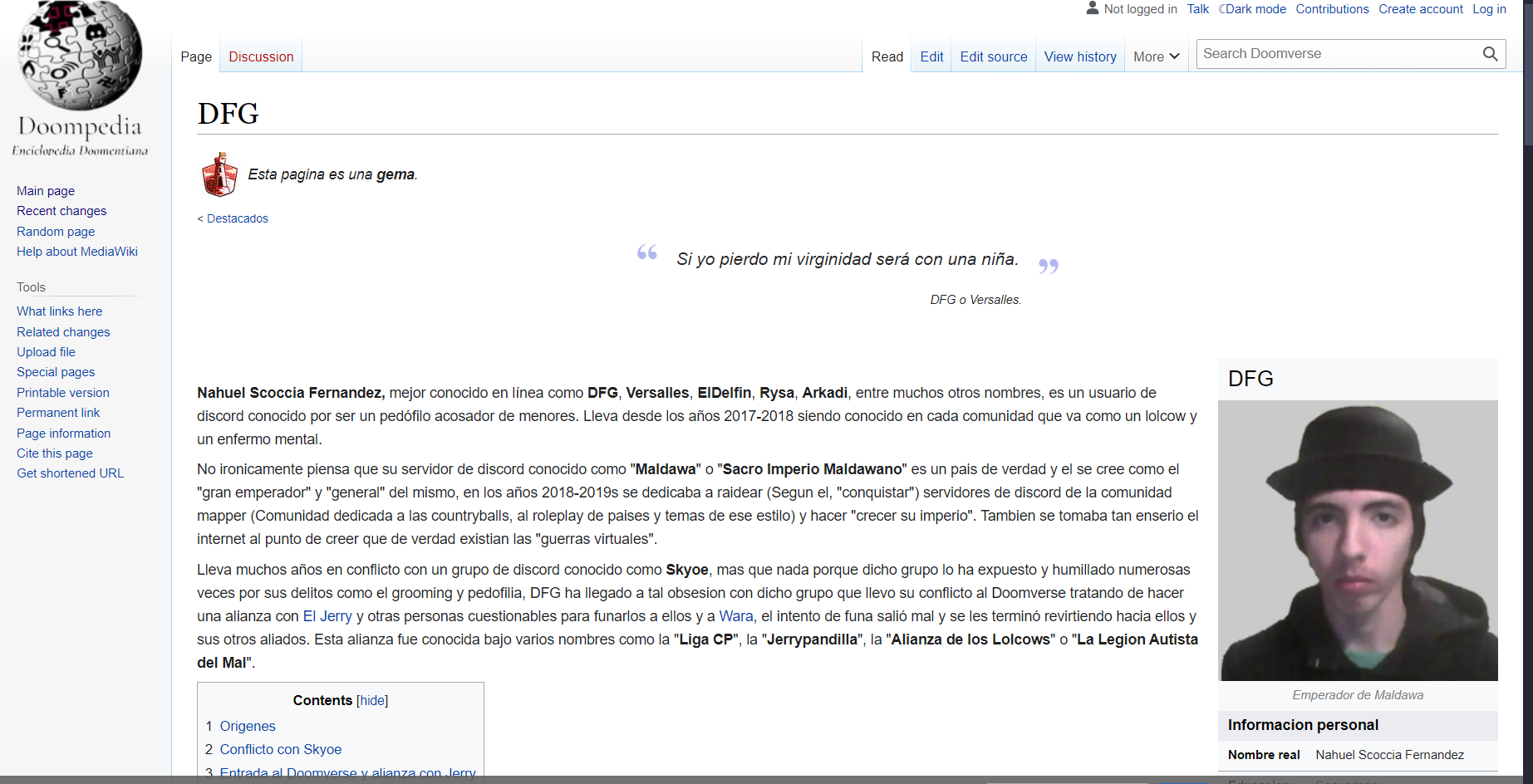The width and height of the screenshot is (1533, 784).
Task: Open the DFG infobox portrait image
Action: pyautogui.click(x=1358, y=541)
